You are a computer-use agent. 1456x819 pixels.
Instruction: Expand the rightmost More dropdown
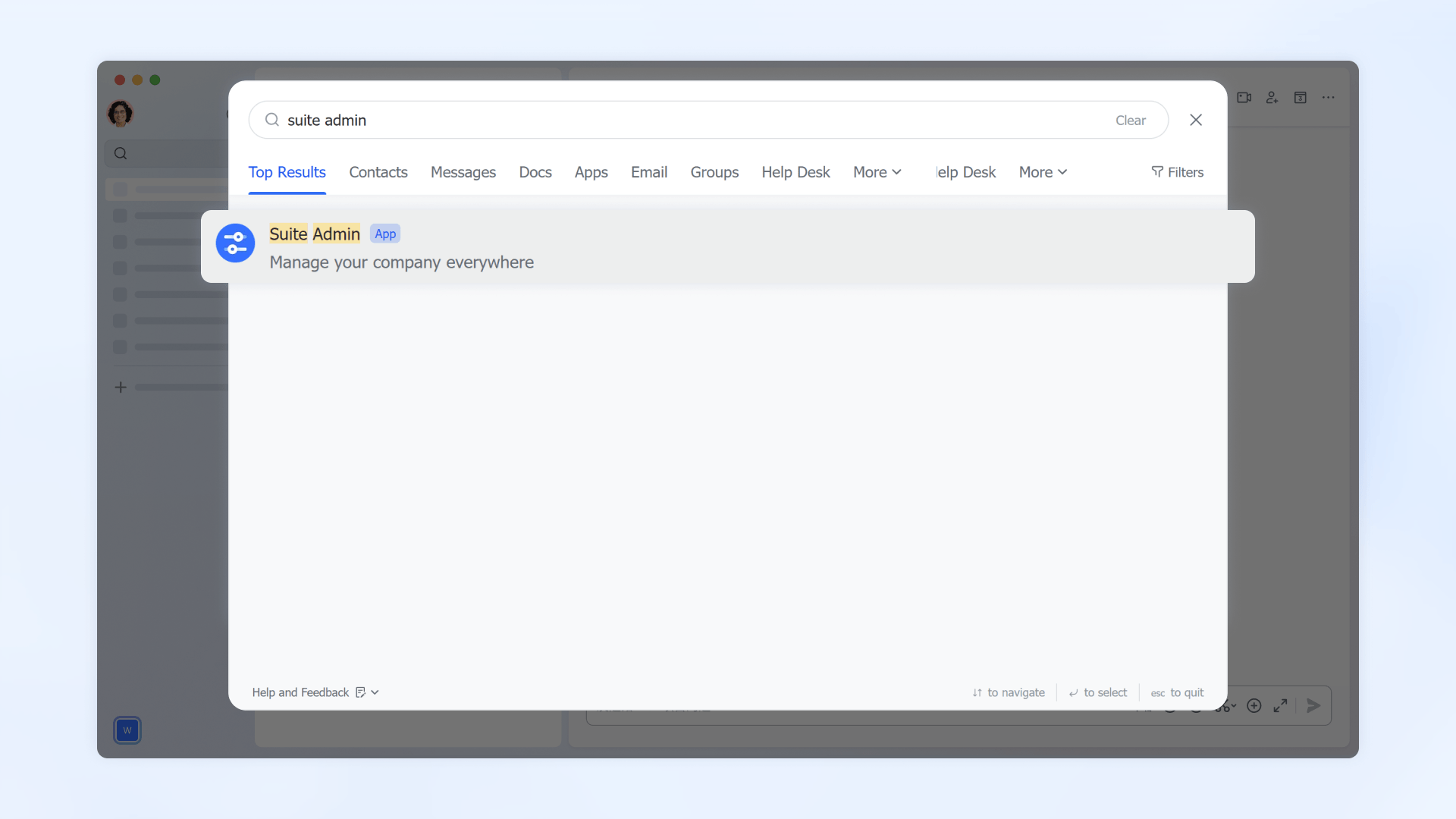[x=1042, y=172]
